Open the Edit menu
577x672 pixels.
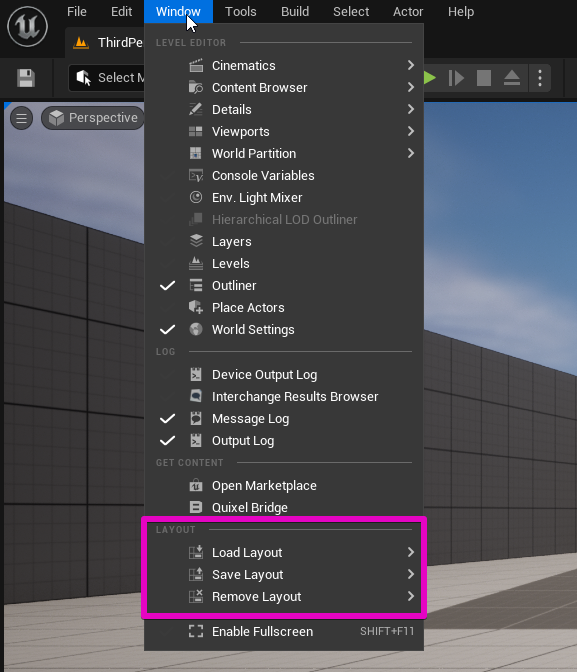pyautogui.click(x=121, y=12)
